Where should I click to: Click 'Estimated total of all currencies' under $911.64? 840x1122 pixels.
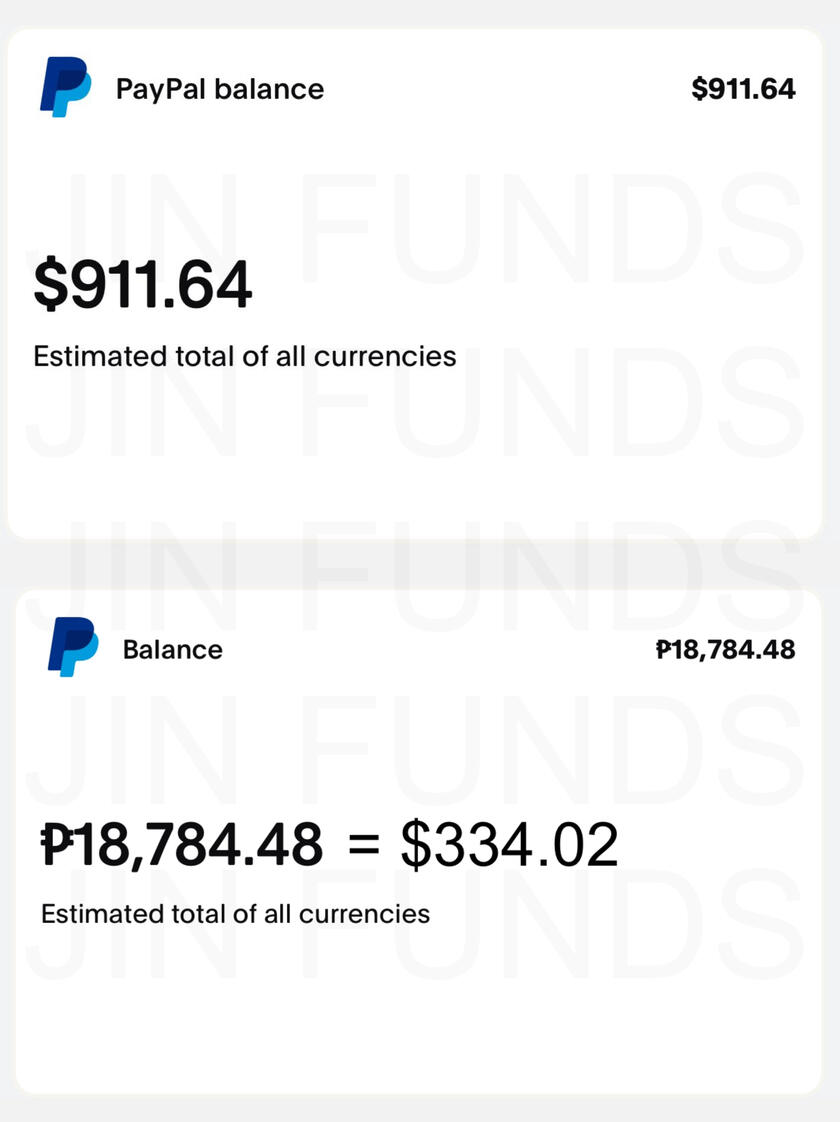point(245,356)
